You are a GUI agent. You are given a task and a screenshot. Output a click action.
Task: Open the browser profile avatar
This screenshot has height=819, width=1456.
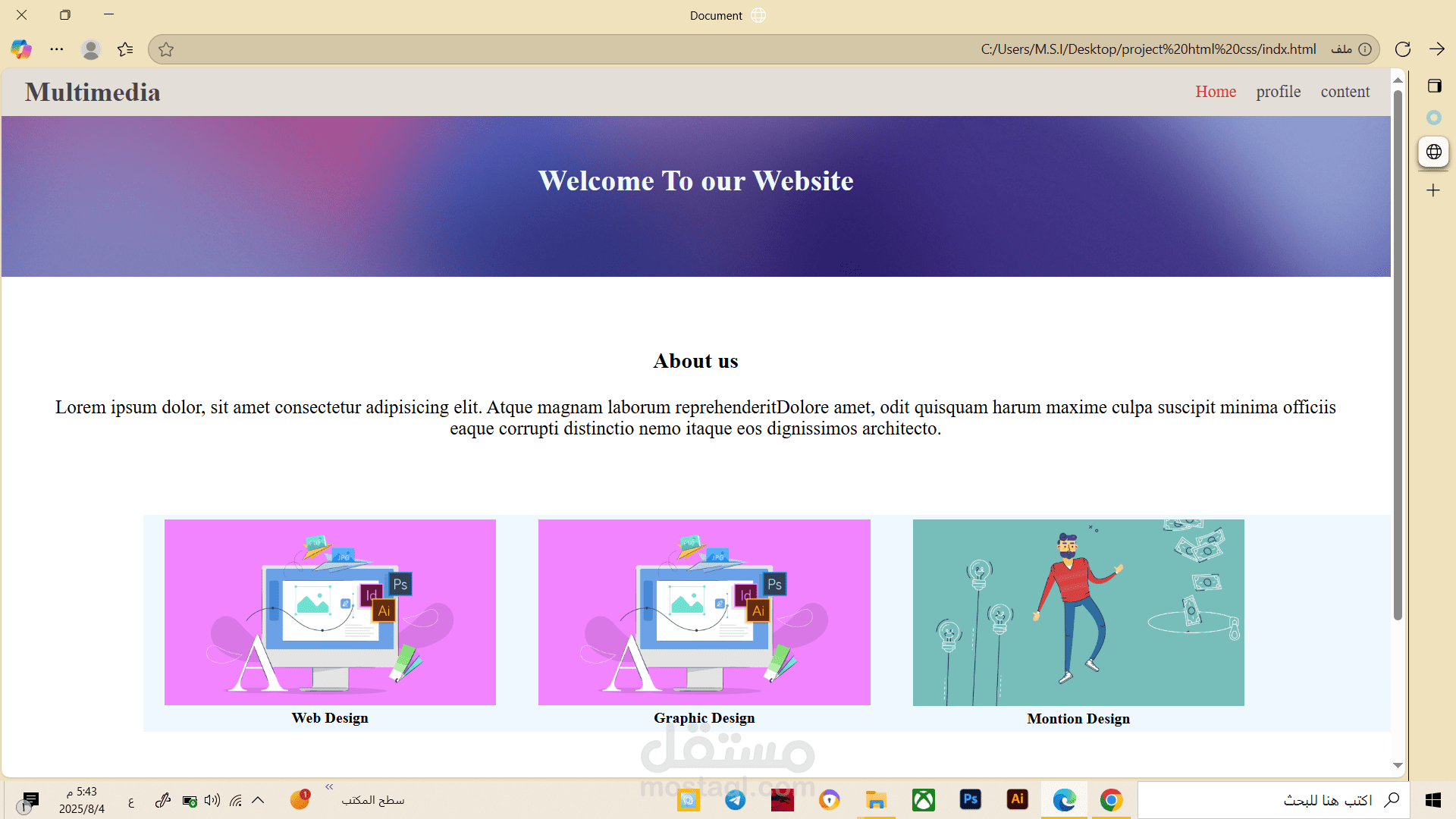[x=91, y=49]
